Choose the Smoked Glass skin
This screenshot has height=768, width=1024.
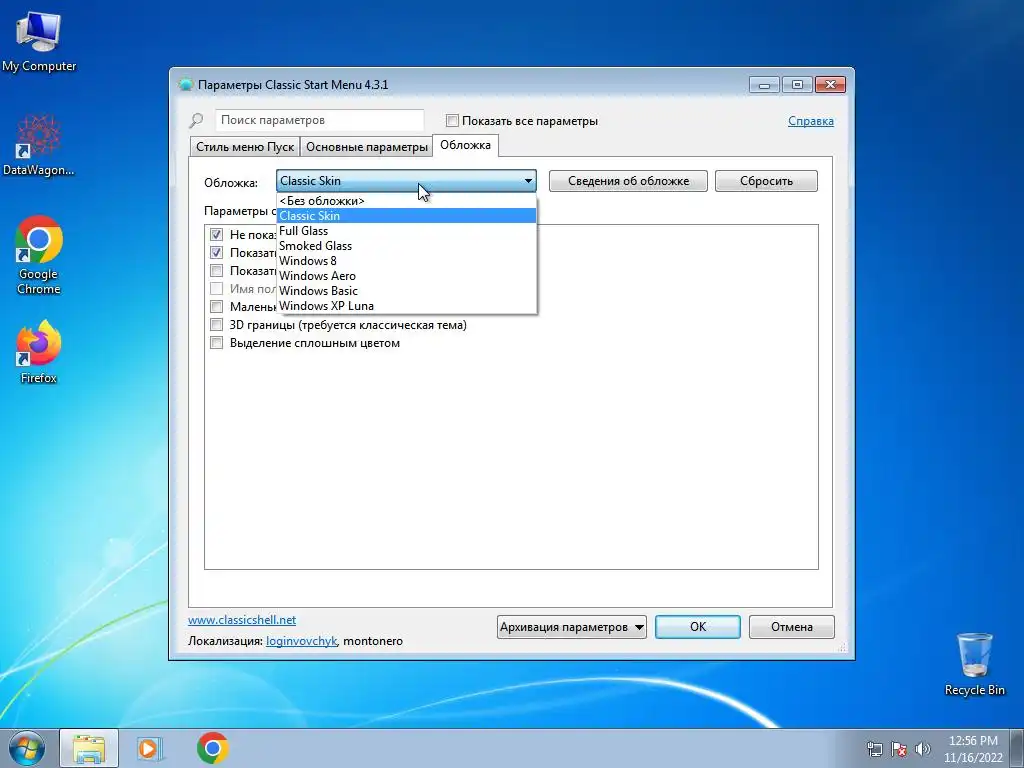coord(406,246)
